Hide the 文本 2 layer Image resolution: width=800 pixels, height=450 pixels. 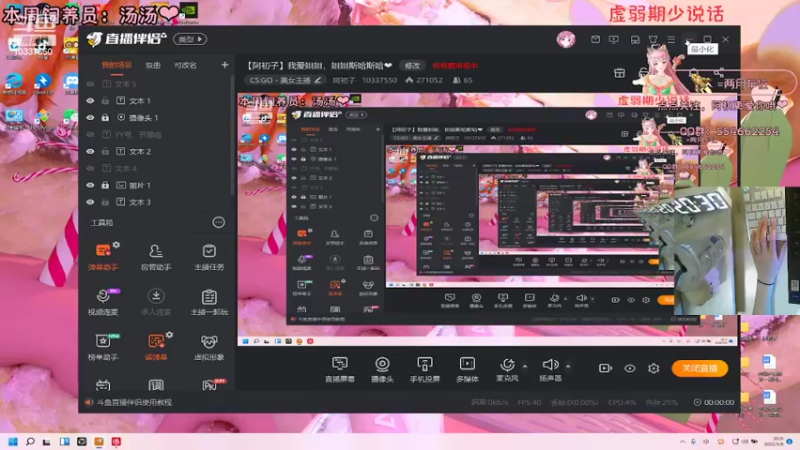tap(90, 152)
